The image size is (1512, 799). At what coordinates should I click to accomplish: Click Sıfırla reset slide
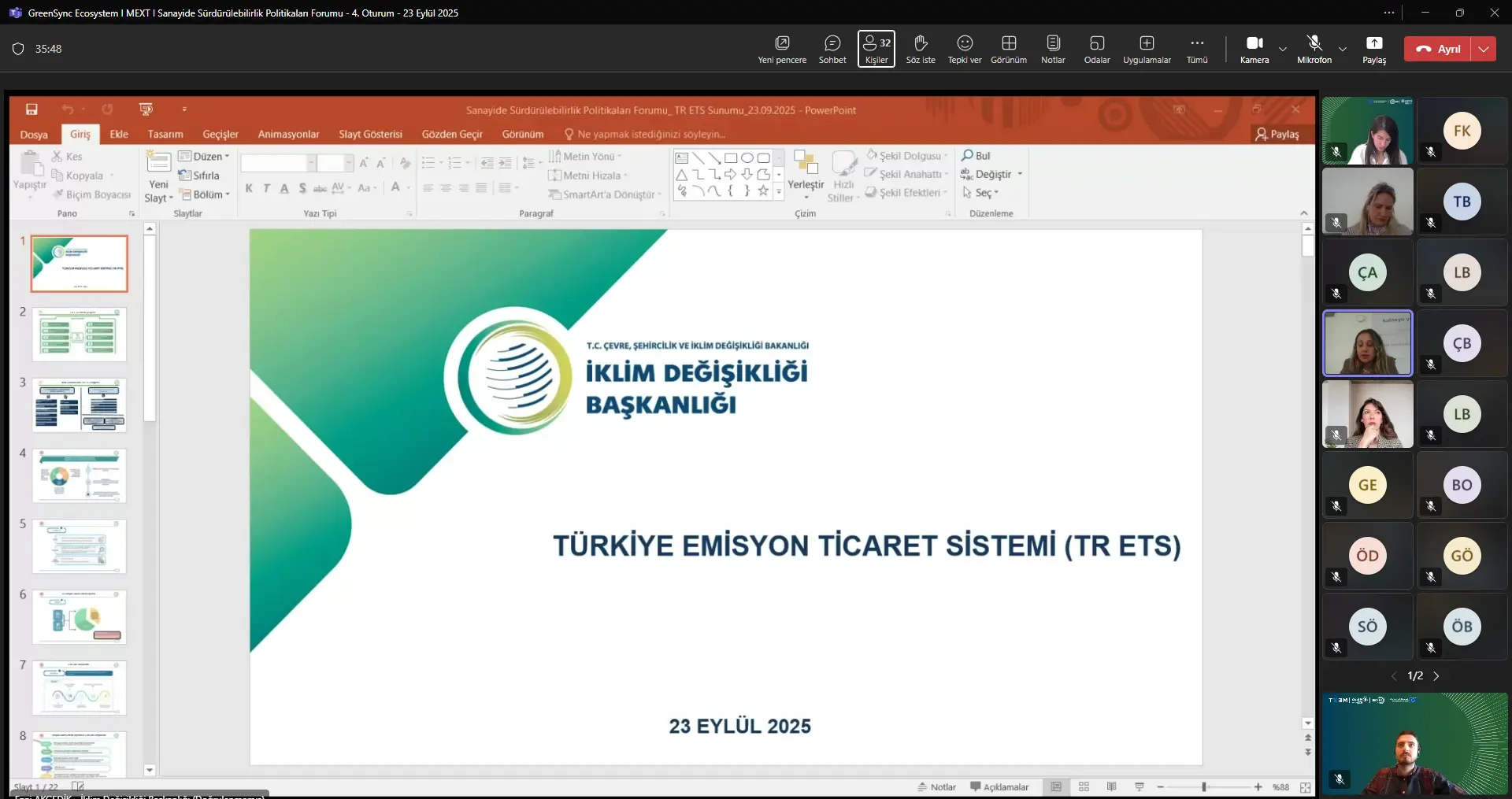[199, 176]
